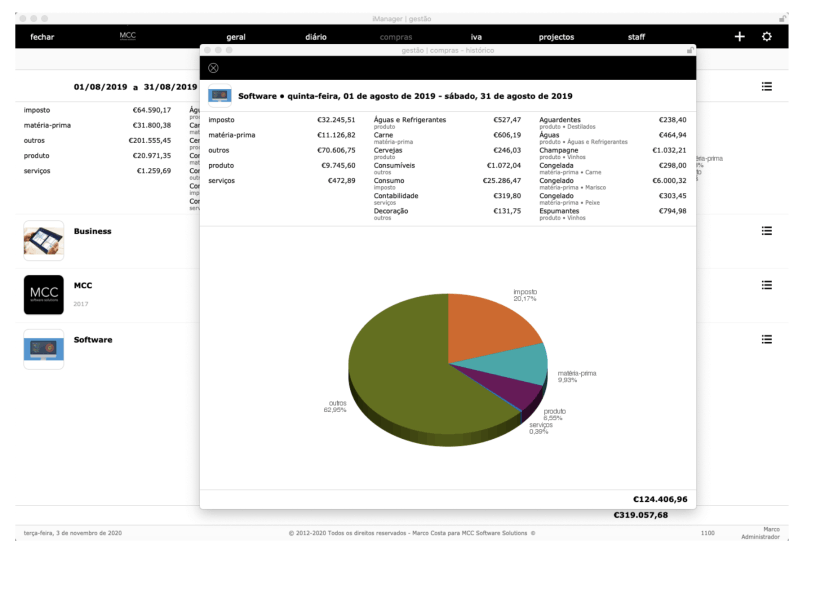Open the geral tab
This screenshot has height=603, width=816.
point(236,36)
